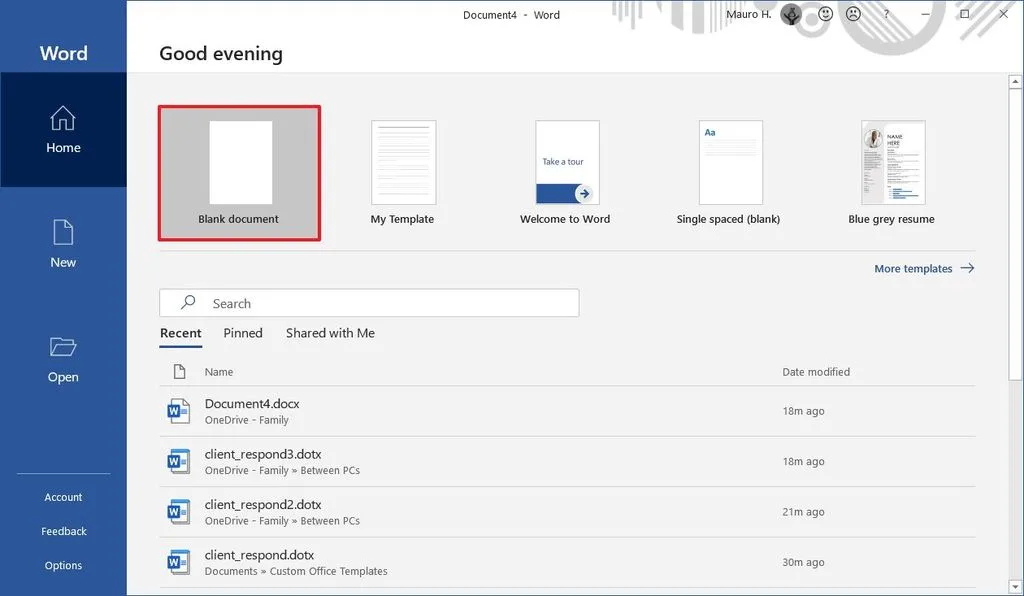1024x596 pixels.
Task: Click the Word icon beside Document4.docx
Action: (x=178, y=411)
